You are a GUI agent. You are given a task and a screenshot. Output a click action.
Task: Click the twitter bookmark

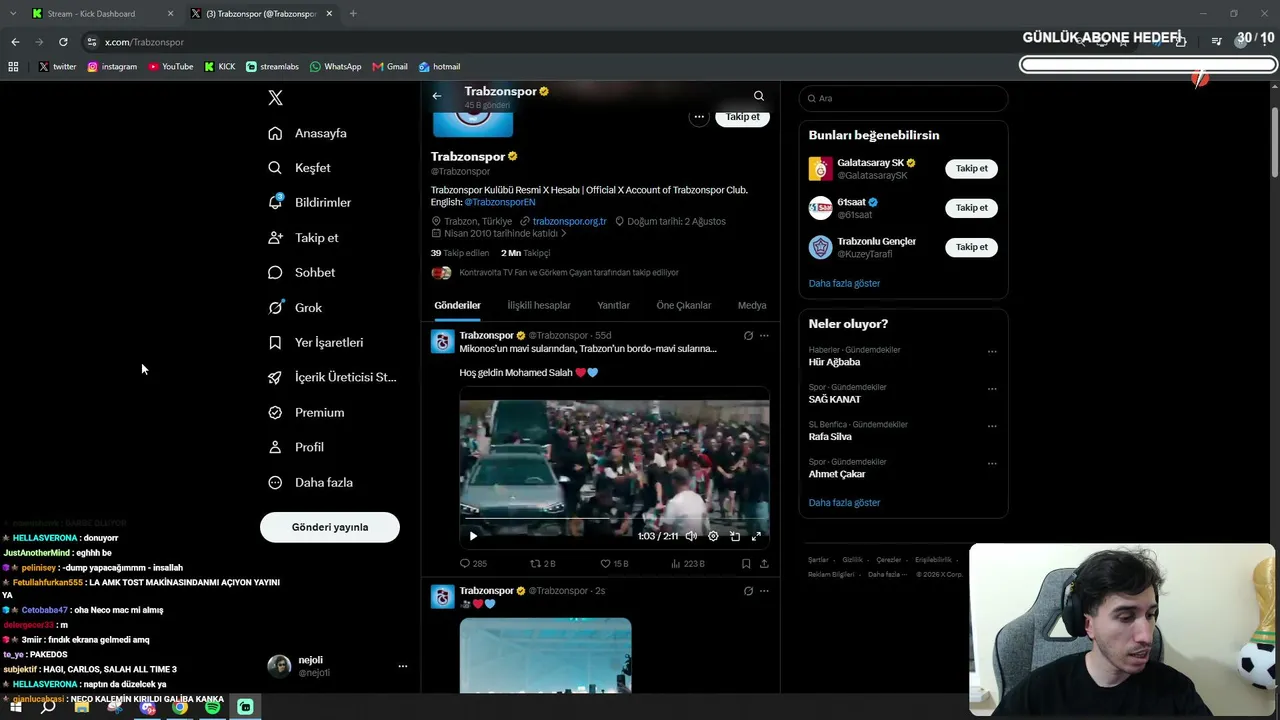[x=57, y=67]
